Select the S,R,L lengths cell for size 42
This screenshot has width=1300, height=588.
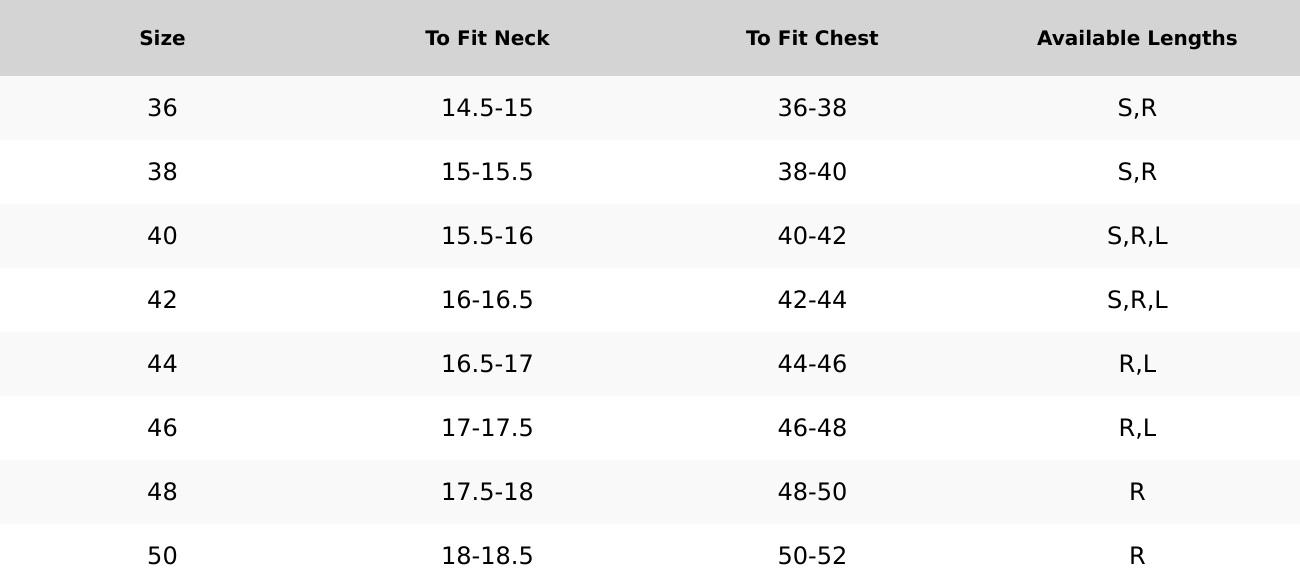click(x=1137, y=300)
